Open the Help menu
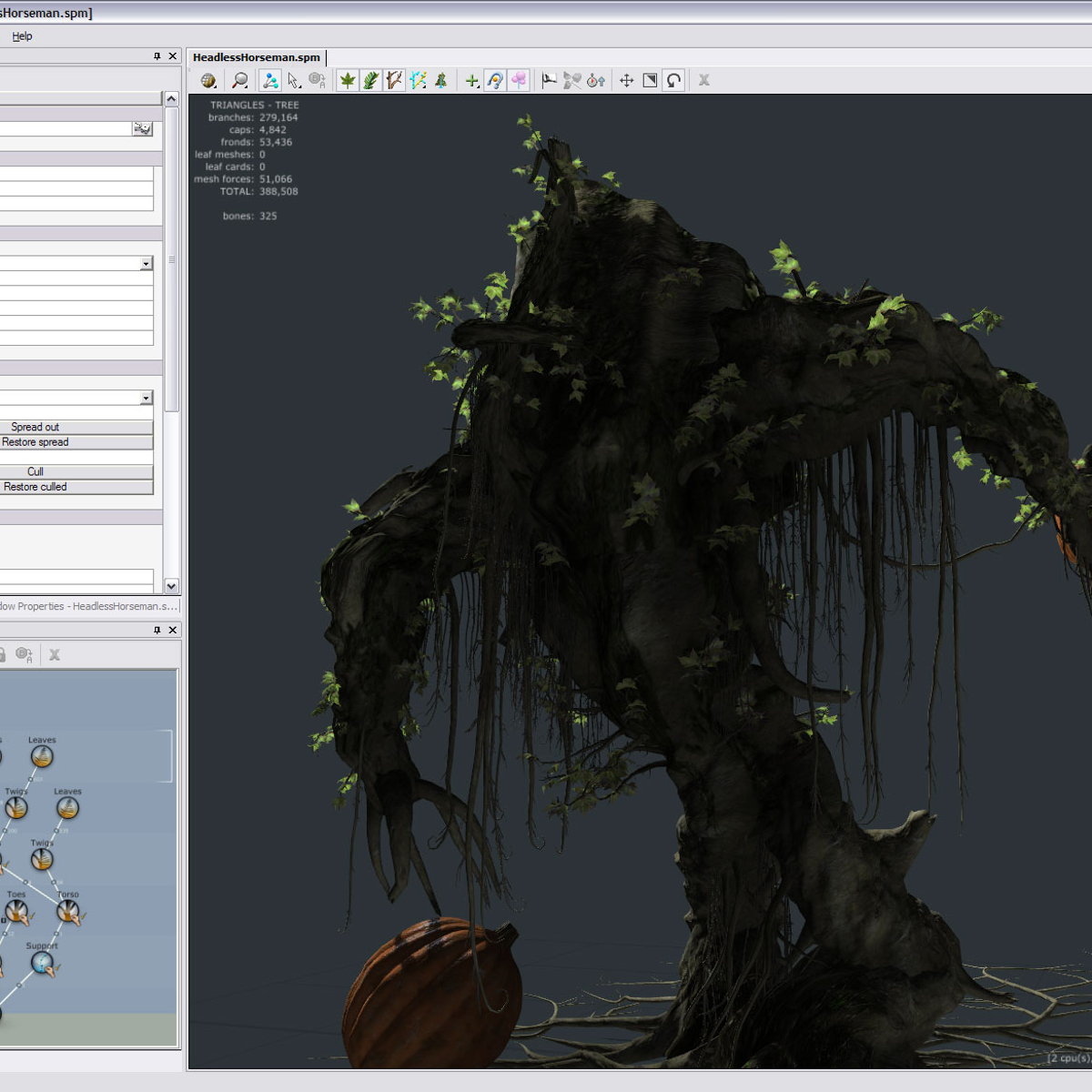This screenshot has width=1092, height=1092. point(22,36)
